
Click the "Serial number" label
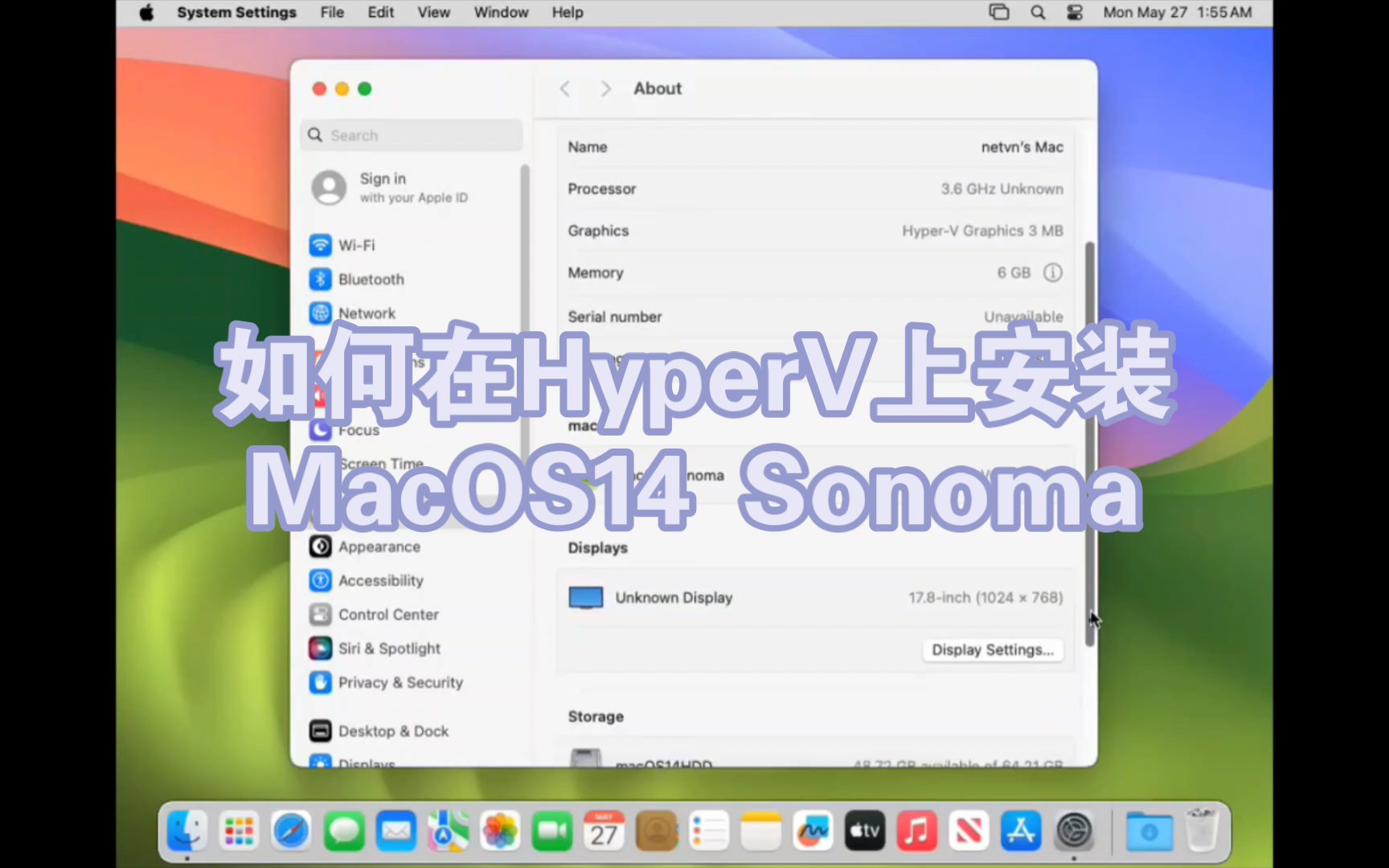click(x=615, y=317)
